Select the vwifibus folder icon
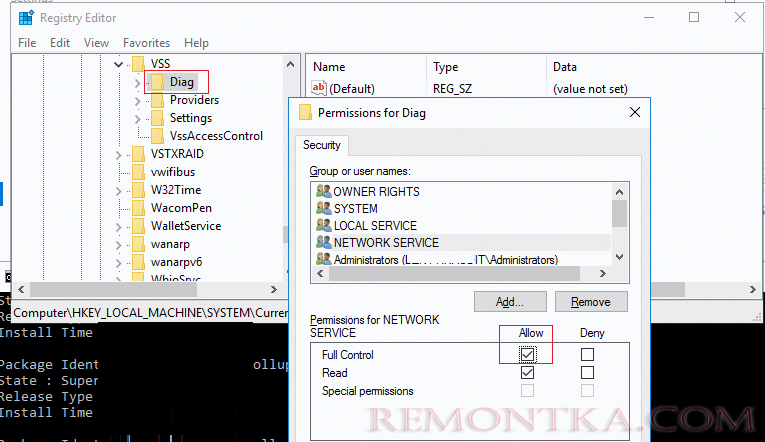765x442 pixels. (139, 172)
